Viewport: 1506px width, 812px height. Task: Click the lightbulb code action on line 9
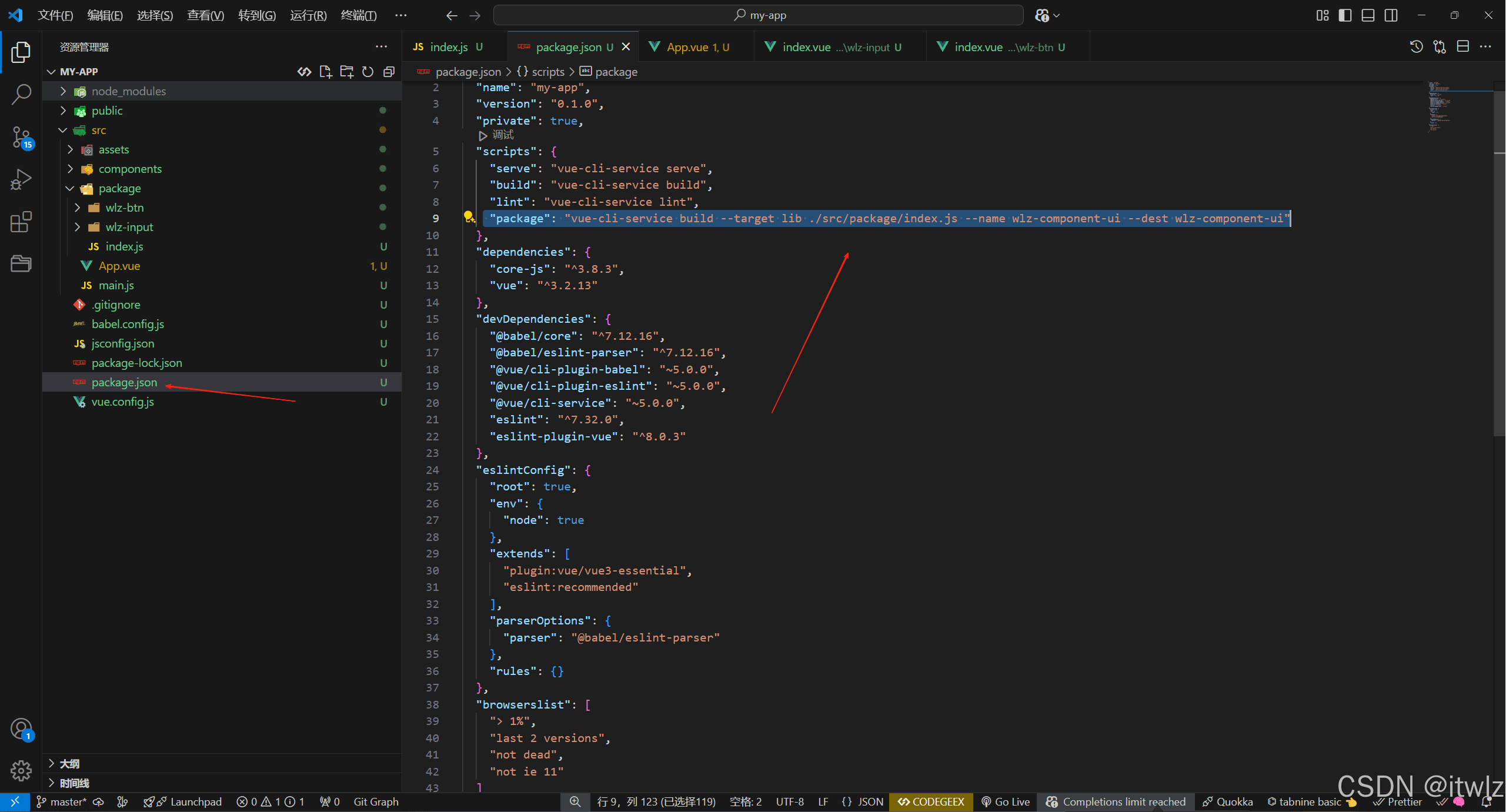(469, 217)
